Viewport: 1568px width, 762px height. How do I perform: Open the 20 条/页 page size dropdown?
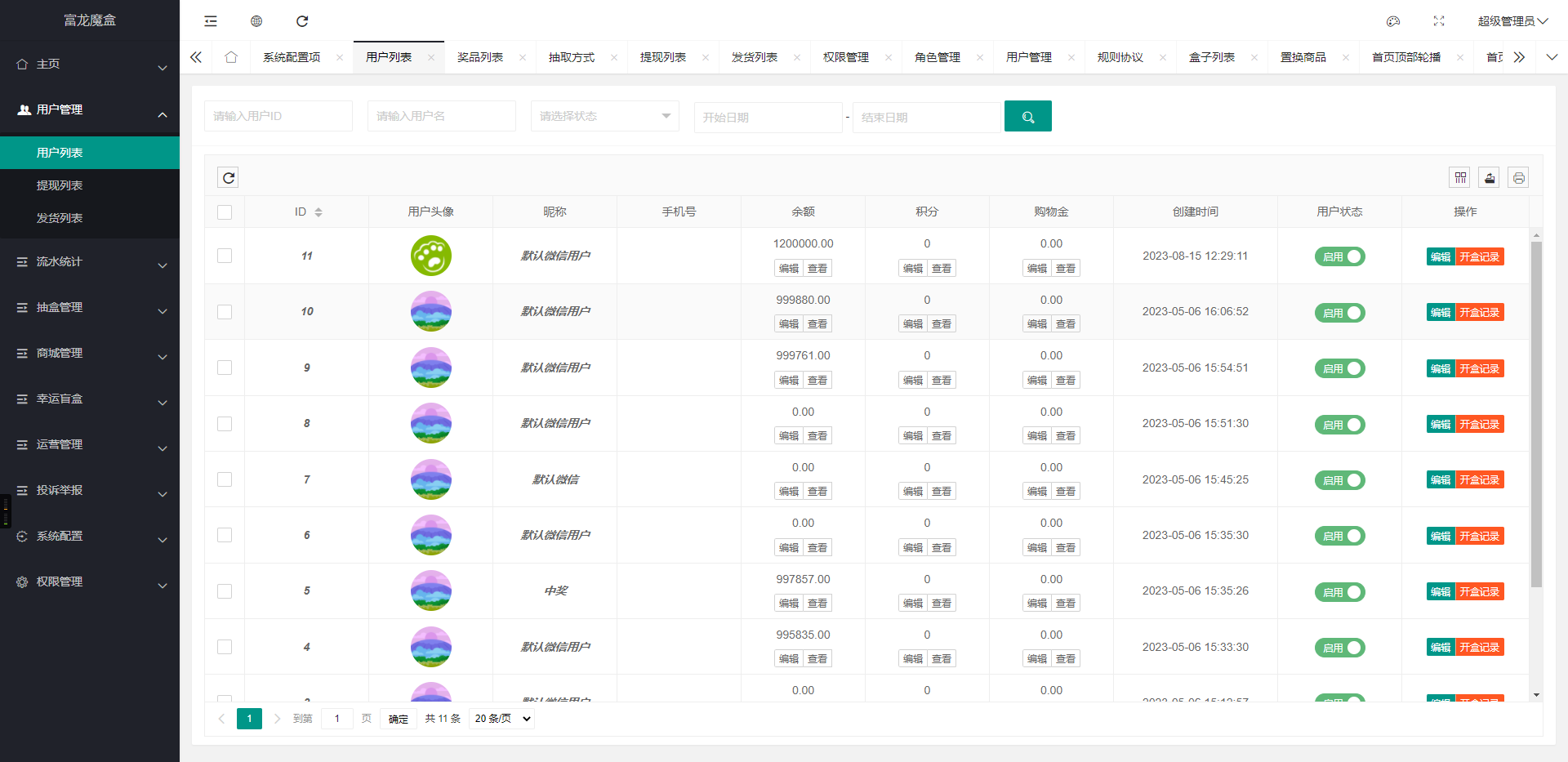[501, 719]
